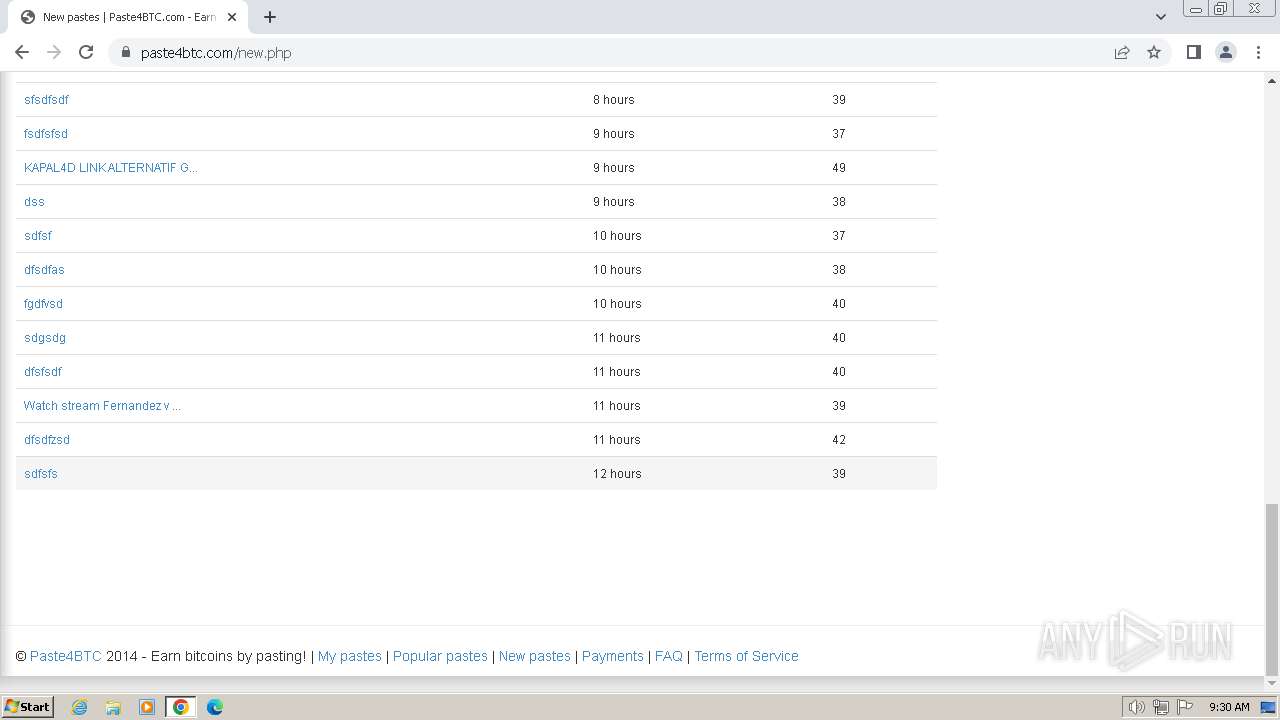Select the view count 49 for KAPAL4D
Image resolution: width=1280 pixels, height=720 pixels.
pyautogui.click(x=839, y=168)
